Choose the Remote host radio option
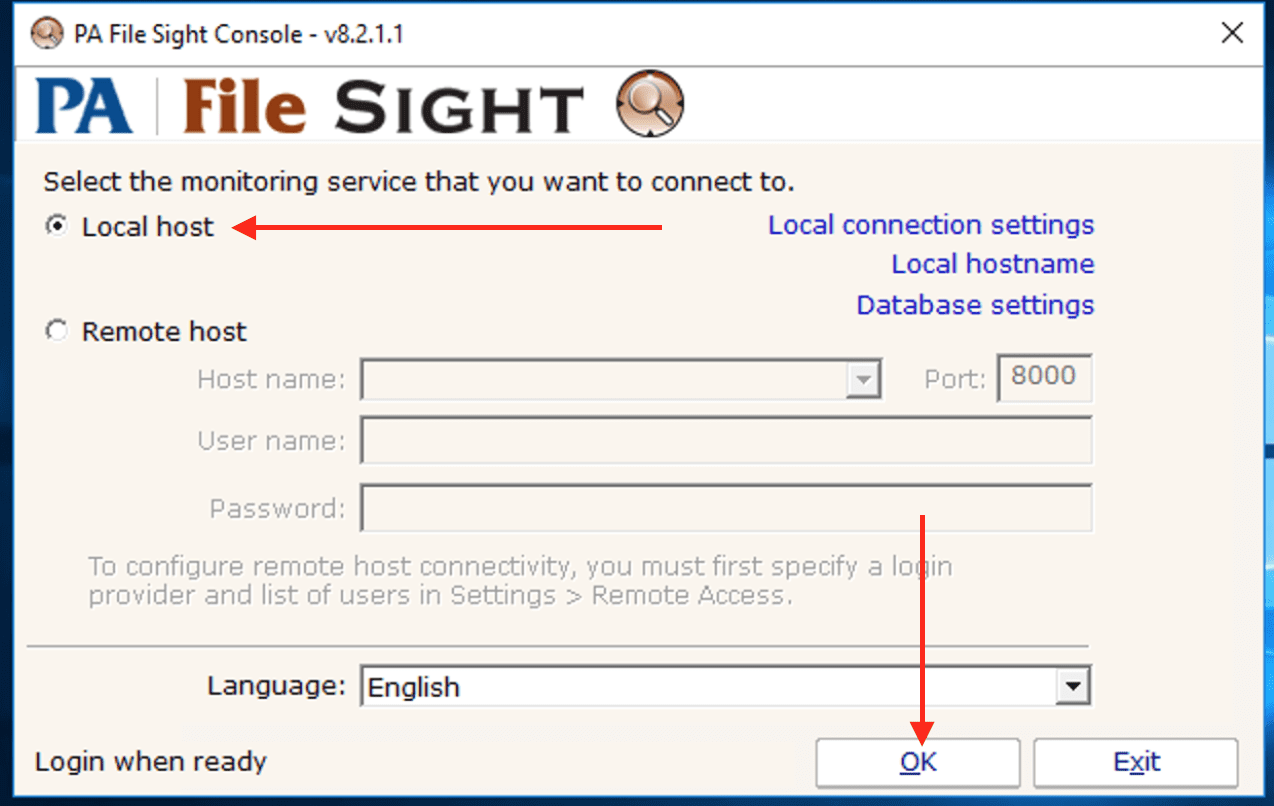Viewport: 1274px width, 806px height. [x=57, y=331]
